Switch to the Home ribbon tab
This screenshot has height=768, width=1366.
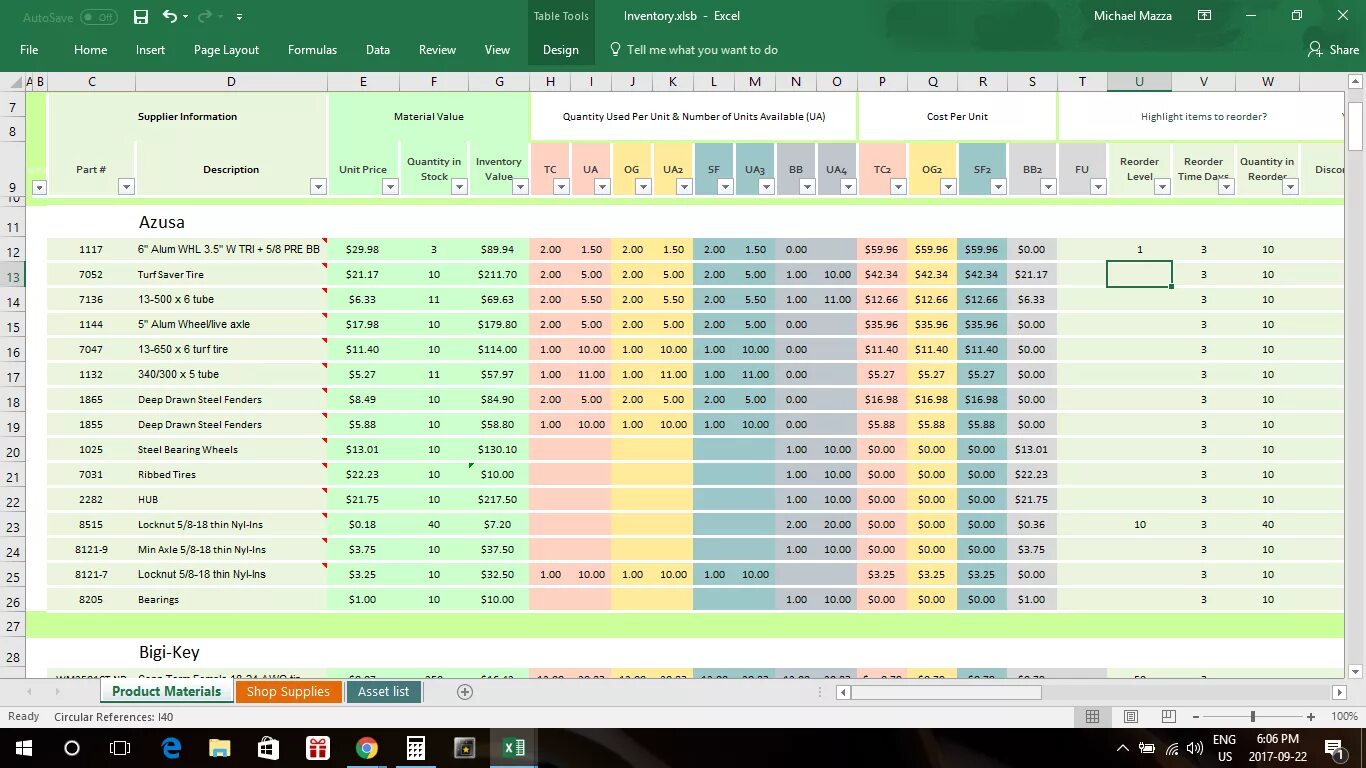(x=90, y=50)
